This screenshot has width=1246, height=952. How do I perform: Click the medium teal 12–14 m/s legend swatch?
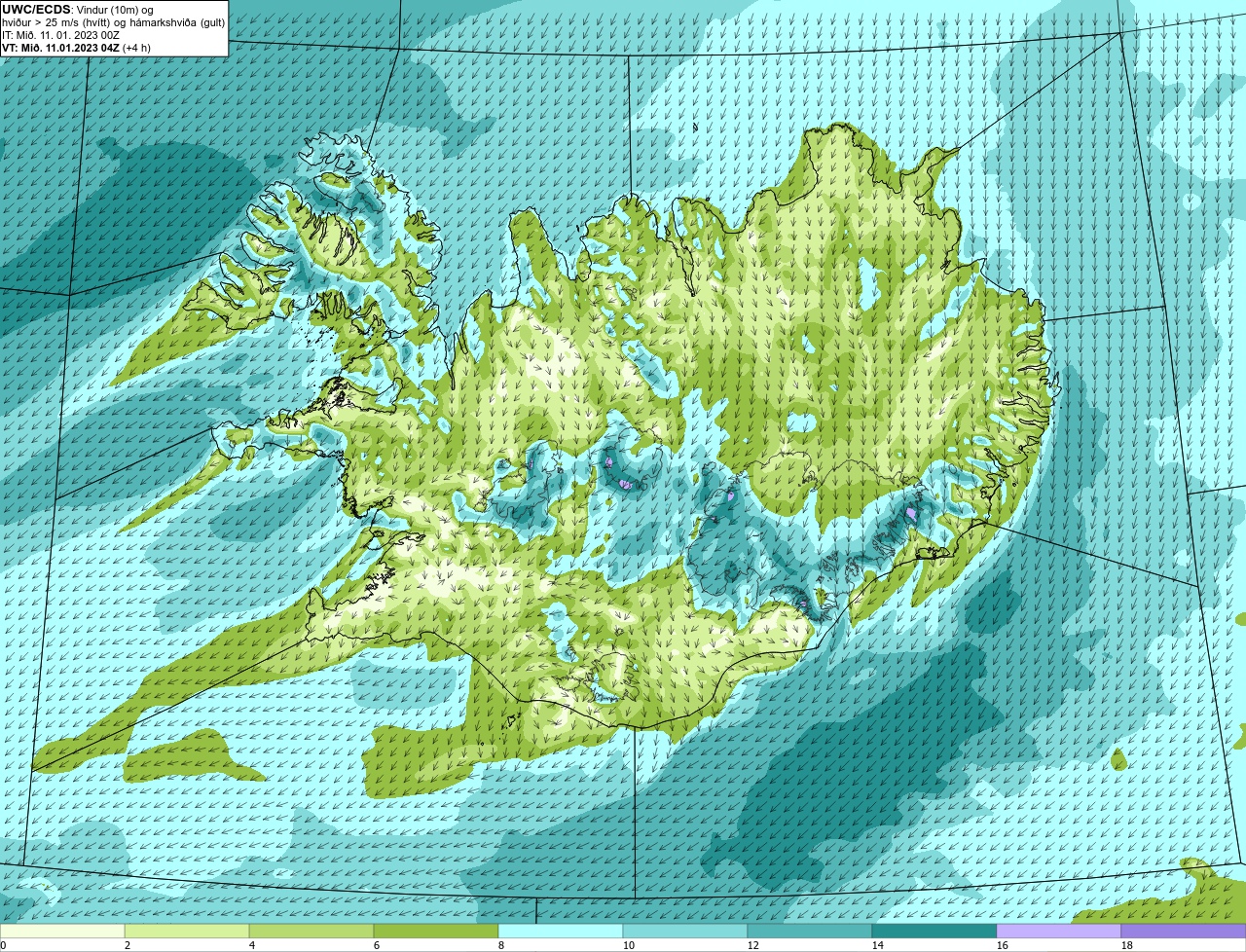click(810, 932)
